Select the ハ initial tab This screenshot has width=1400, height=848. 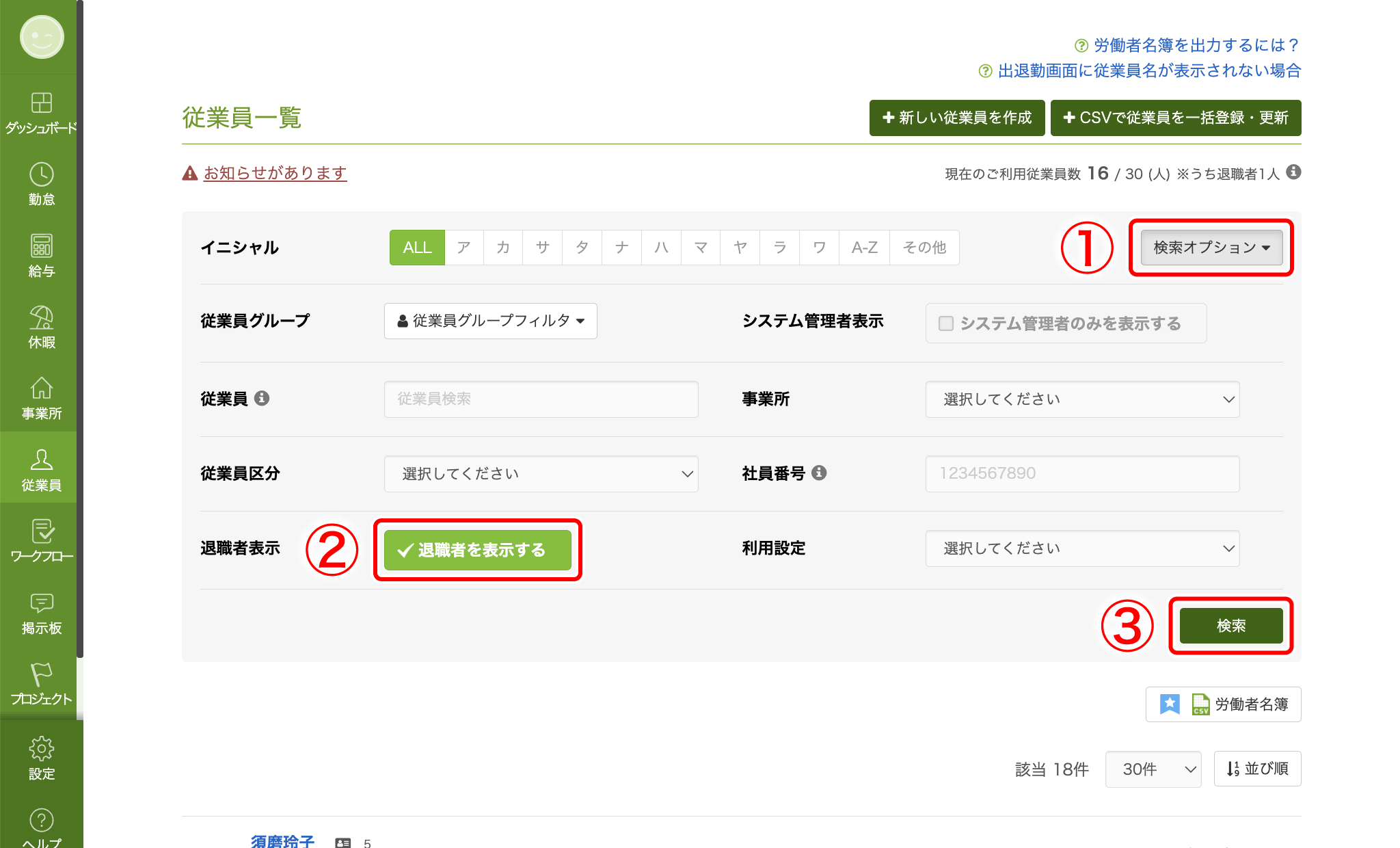click(x=661, y=248)
